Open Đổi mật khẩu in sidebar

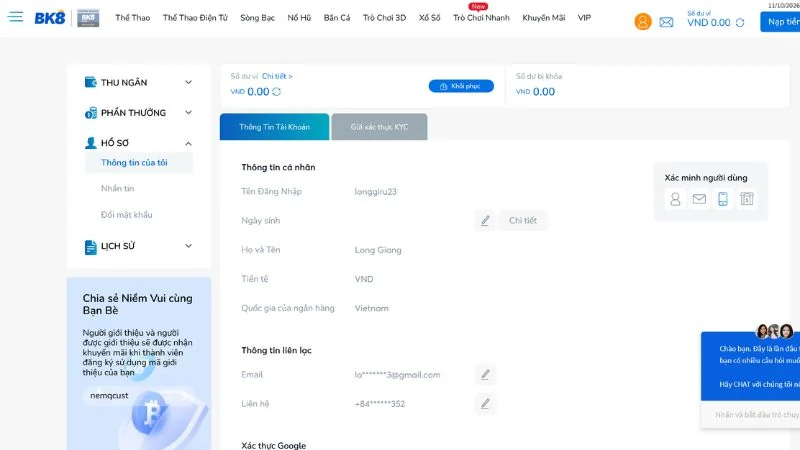click(x=127, y=215)
